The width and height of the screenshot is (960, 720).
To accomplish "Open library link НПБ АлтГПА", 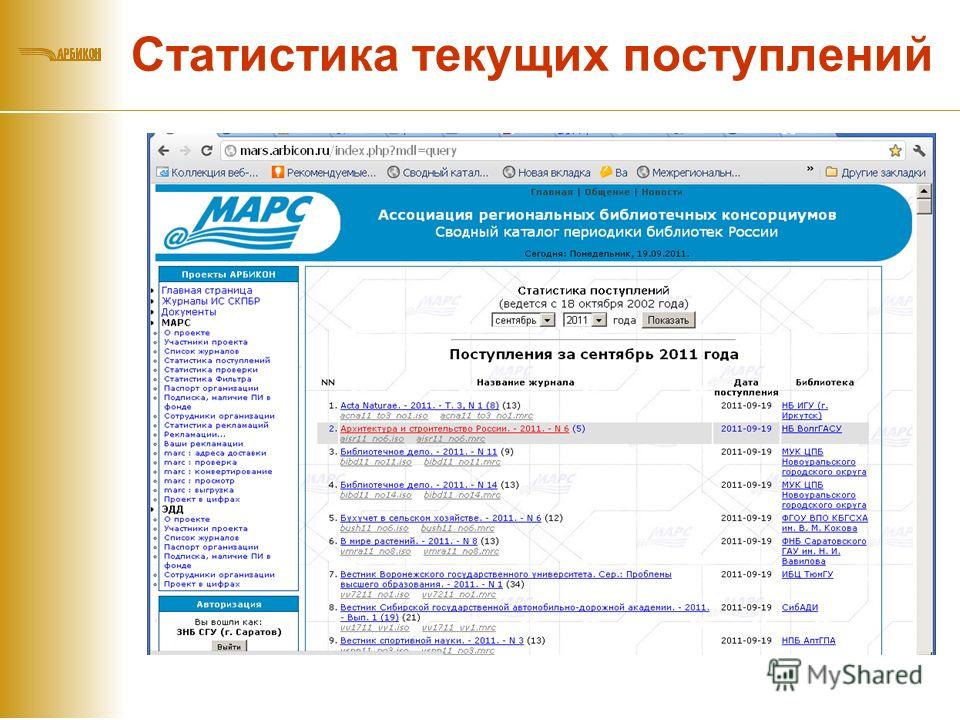I will (x=808, y=640).
